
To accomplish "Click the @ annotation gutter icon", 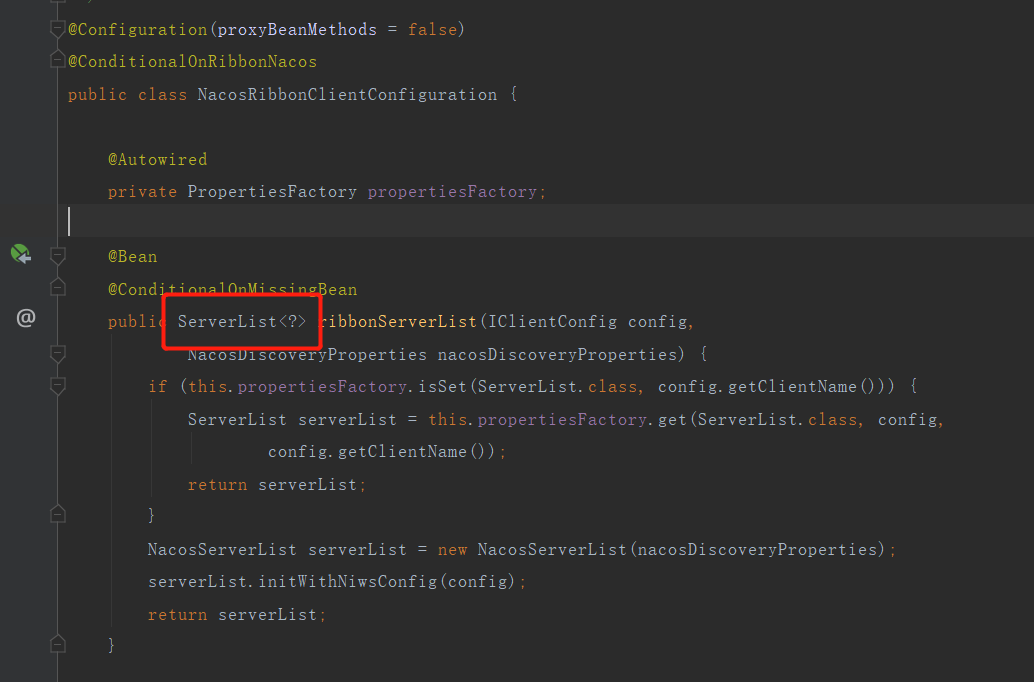I will coord(25,319).
